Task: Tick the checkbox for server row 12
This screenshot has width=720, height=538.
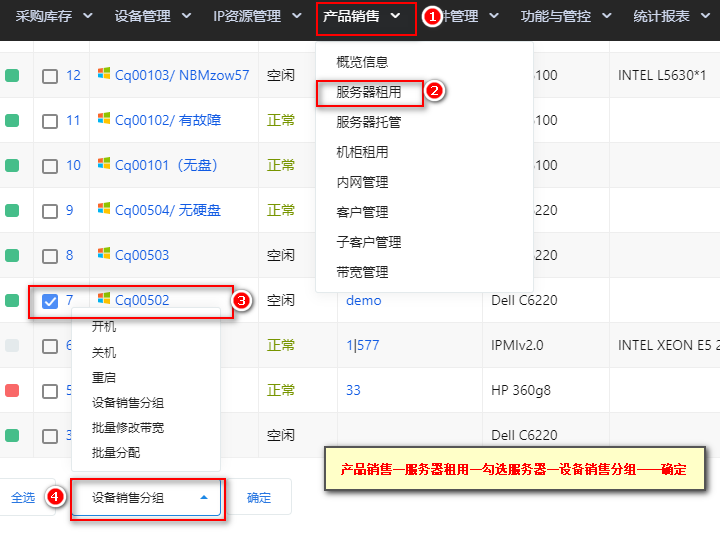Action: (50, 76)
